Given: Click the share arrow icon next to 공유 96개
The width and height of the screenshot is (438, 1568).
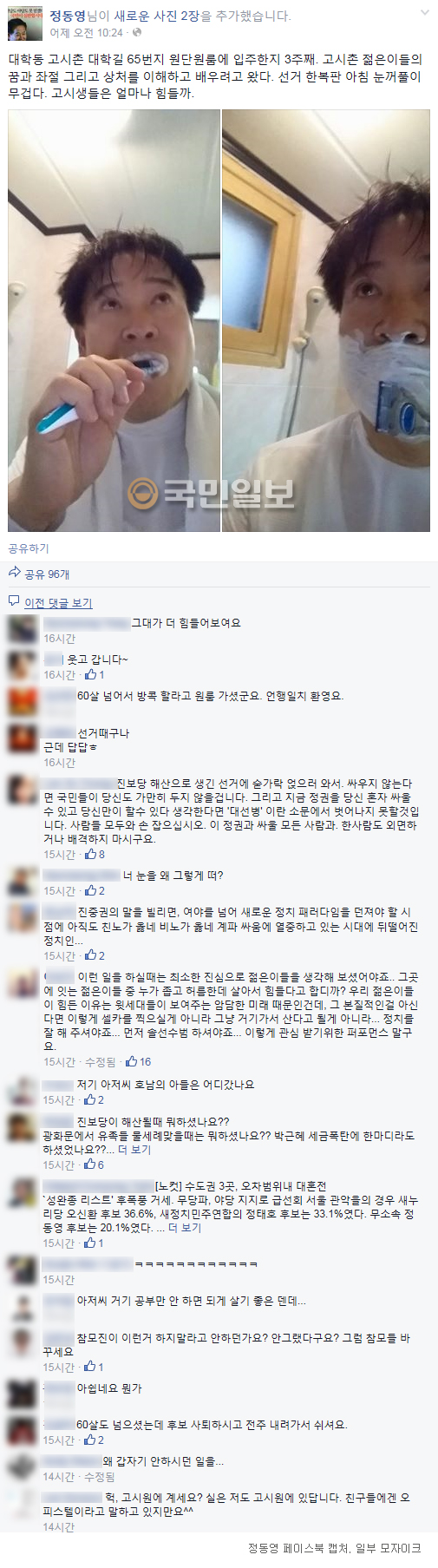Looking at the screenshot, I should tap(14, 573).
